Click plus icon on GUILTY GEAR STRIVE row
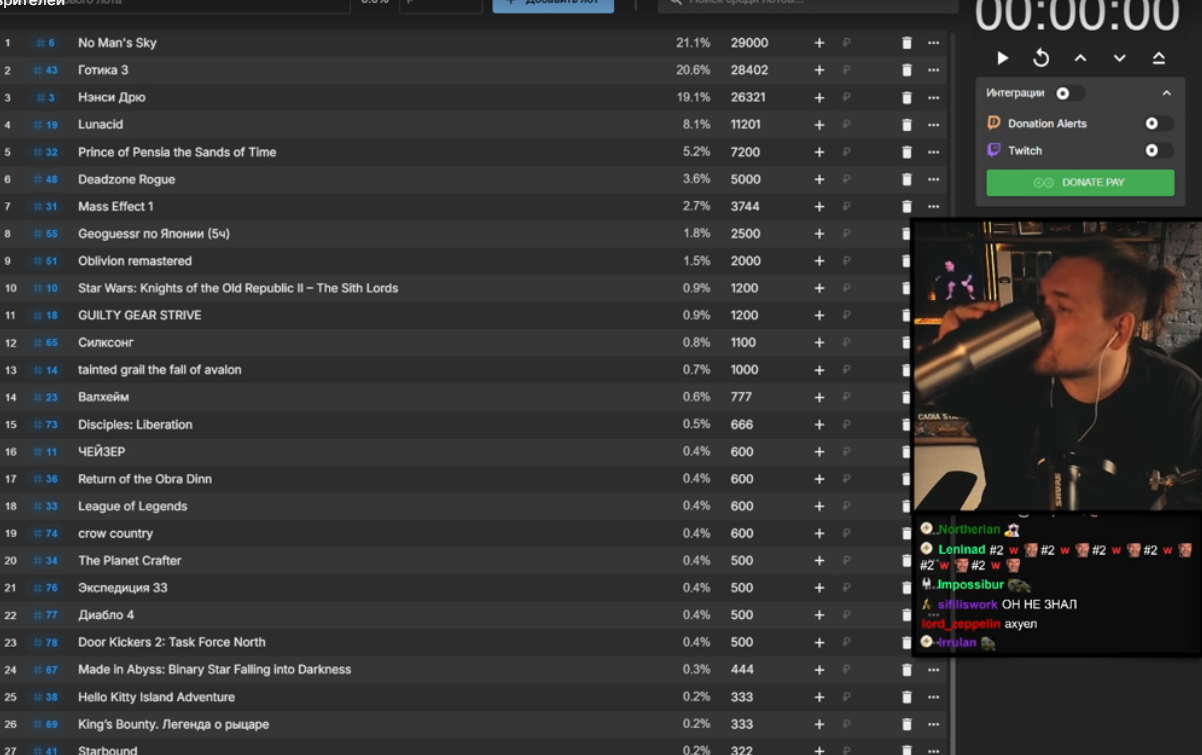1202x755 pixels. 819,315
